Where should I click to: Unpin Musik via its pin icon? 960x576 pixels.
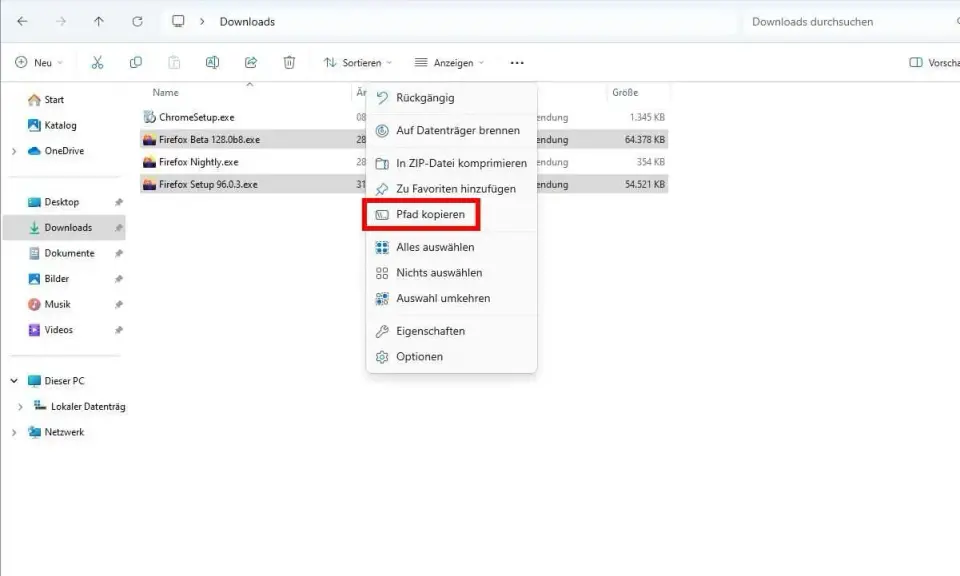pyautogui.click(x=119, y=304)
